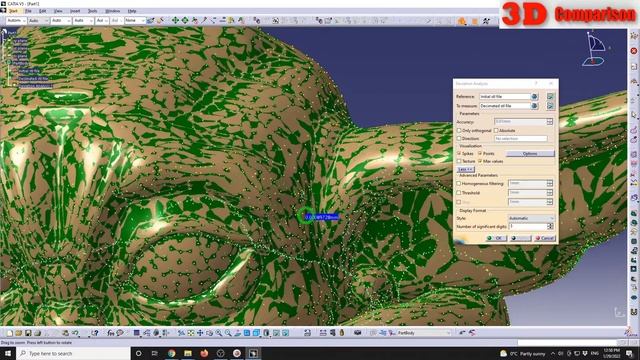This screenshot has width=640, height=360.
Task: Click the Cancel button in dialog
Action: click(544, 238)
